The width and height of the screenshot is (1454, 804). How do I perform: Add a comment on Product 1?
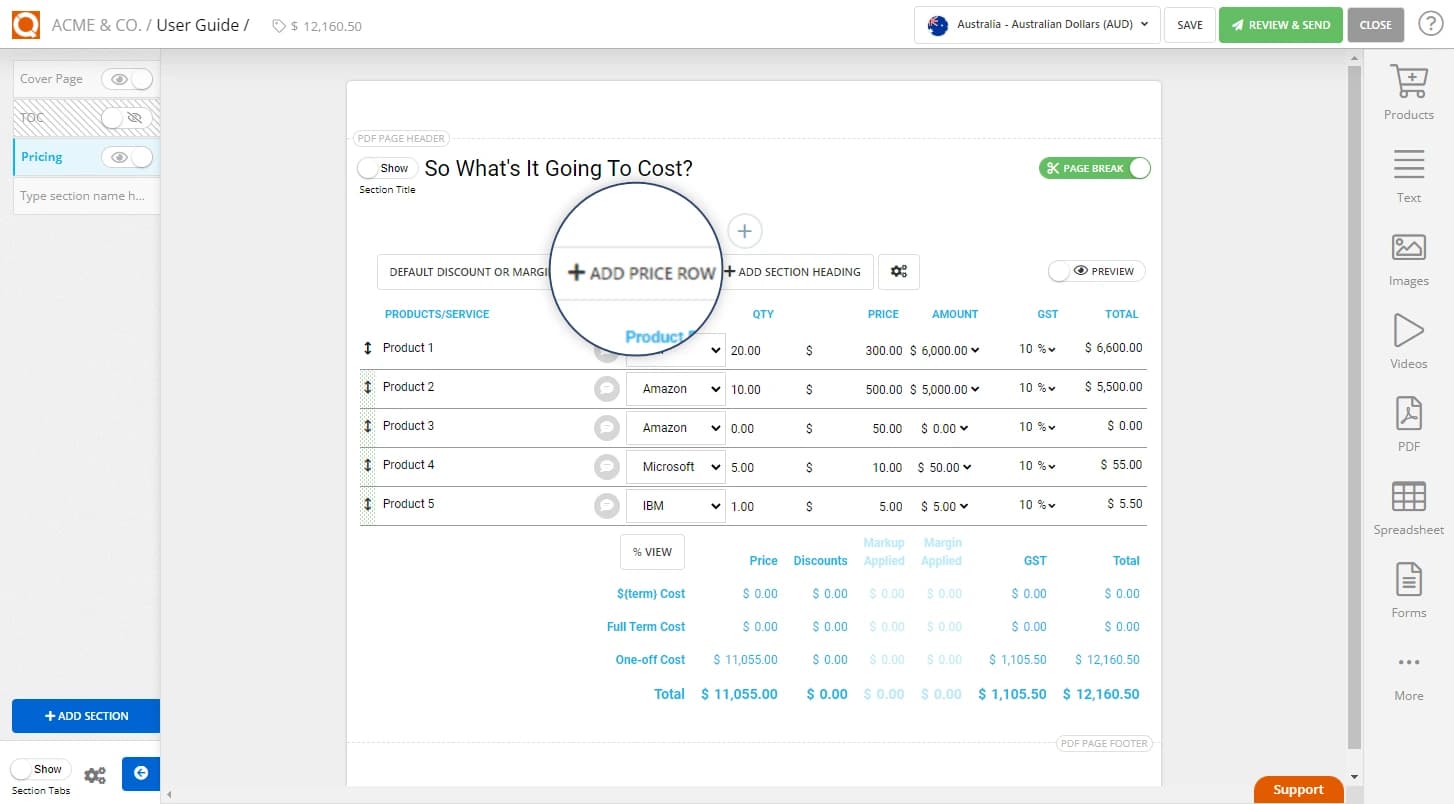point(607,350)
